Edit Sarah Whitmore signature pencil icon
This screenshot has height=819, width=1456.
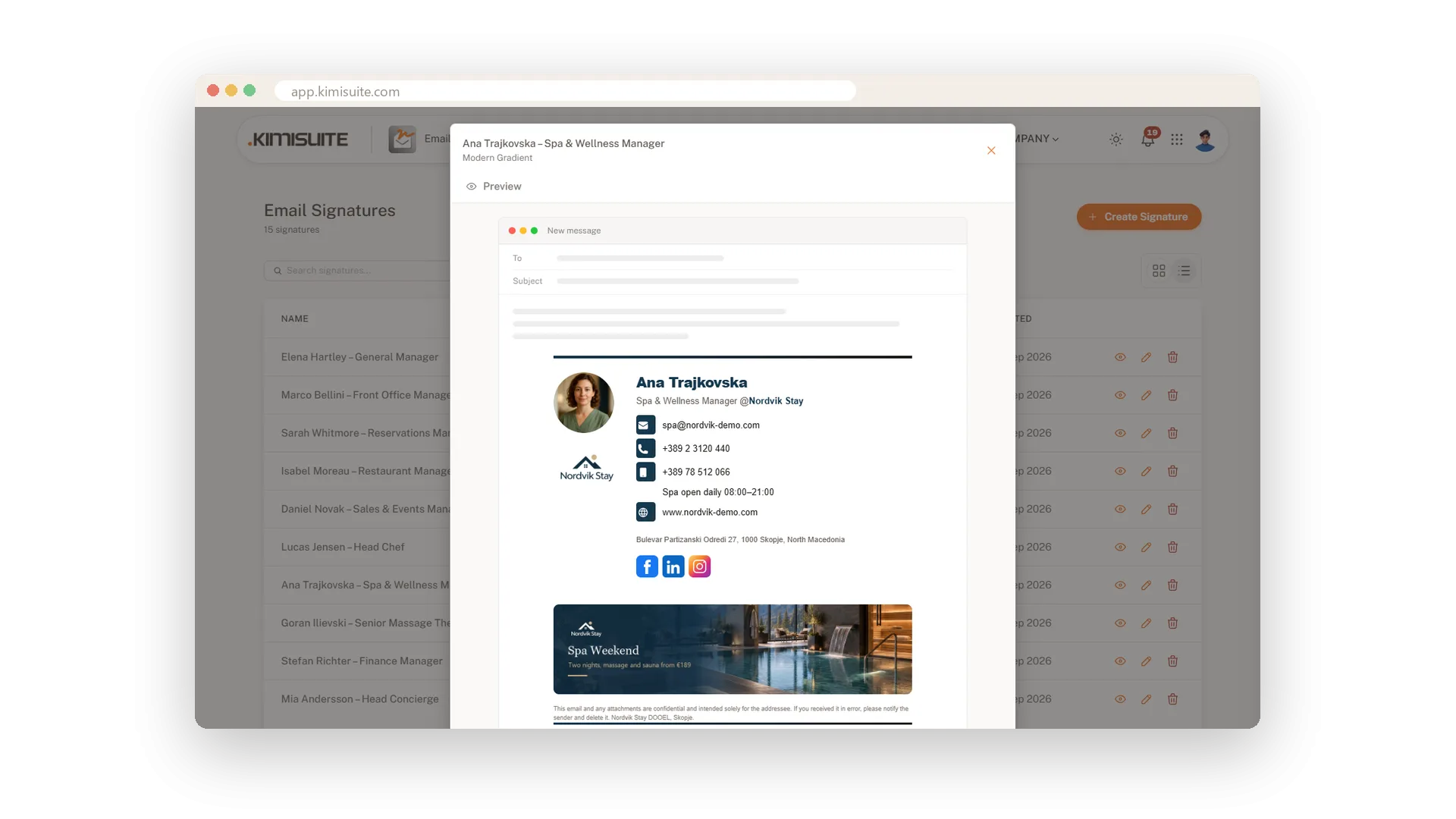click(x=1146, y=433)
